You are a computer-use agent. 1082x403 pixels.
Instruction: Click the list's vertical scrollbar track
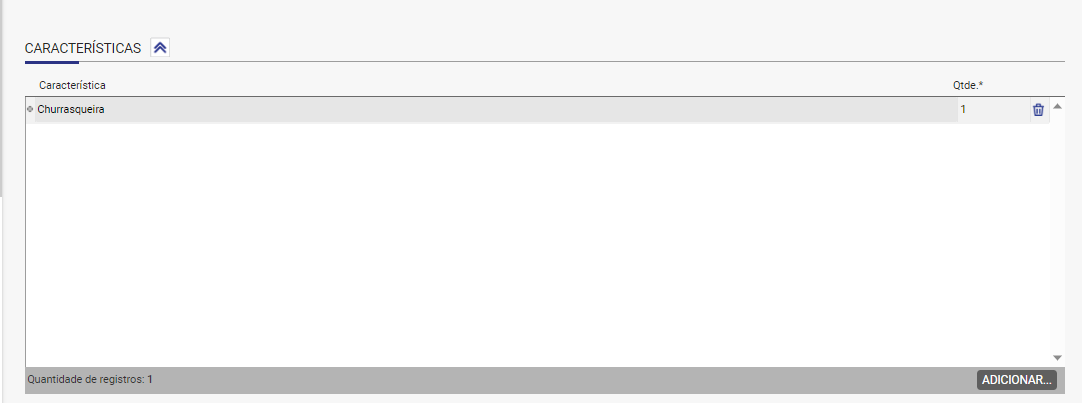1057,232
